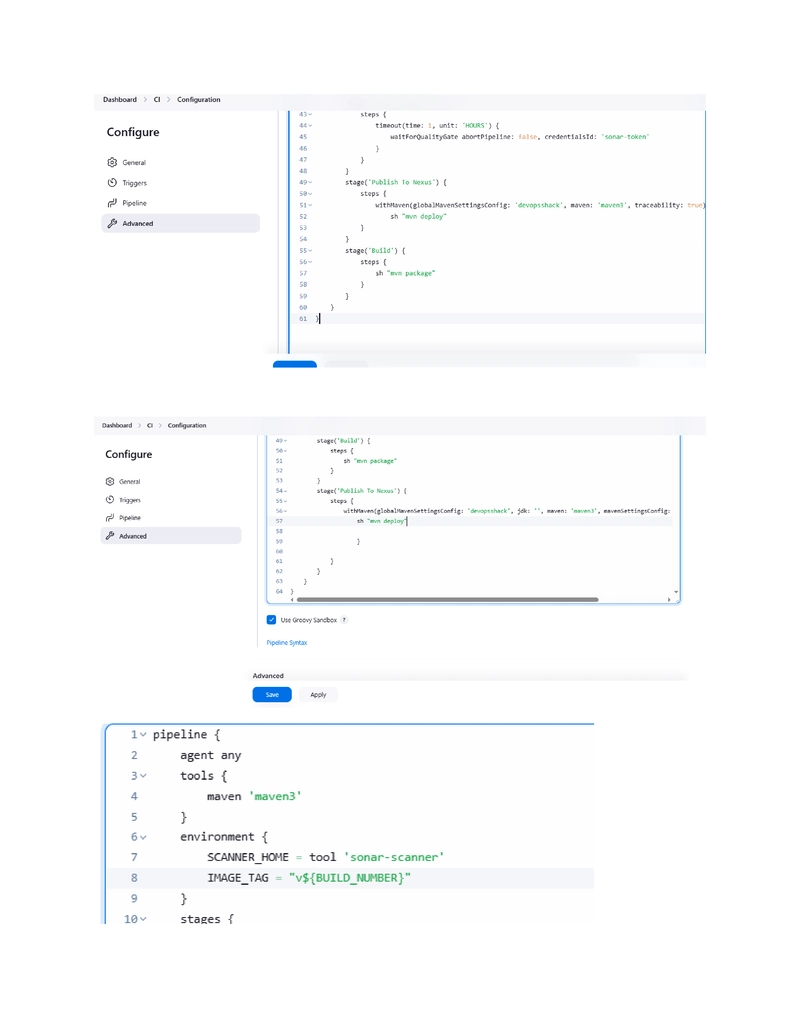Click mavenSettingsConfig text on line 56
This screenshot has height=1035, width=800.
coord(636,511)
